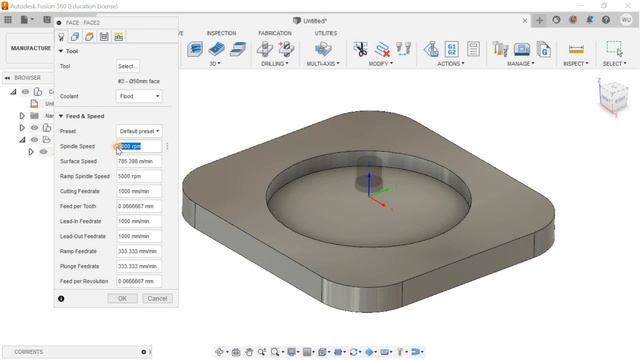Click the Ramp Feedrate field
This screenshot has width=640, height=360.
tap(139, 251)
